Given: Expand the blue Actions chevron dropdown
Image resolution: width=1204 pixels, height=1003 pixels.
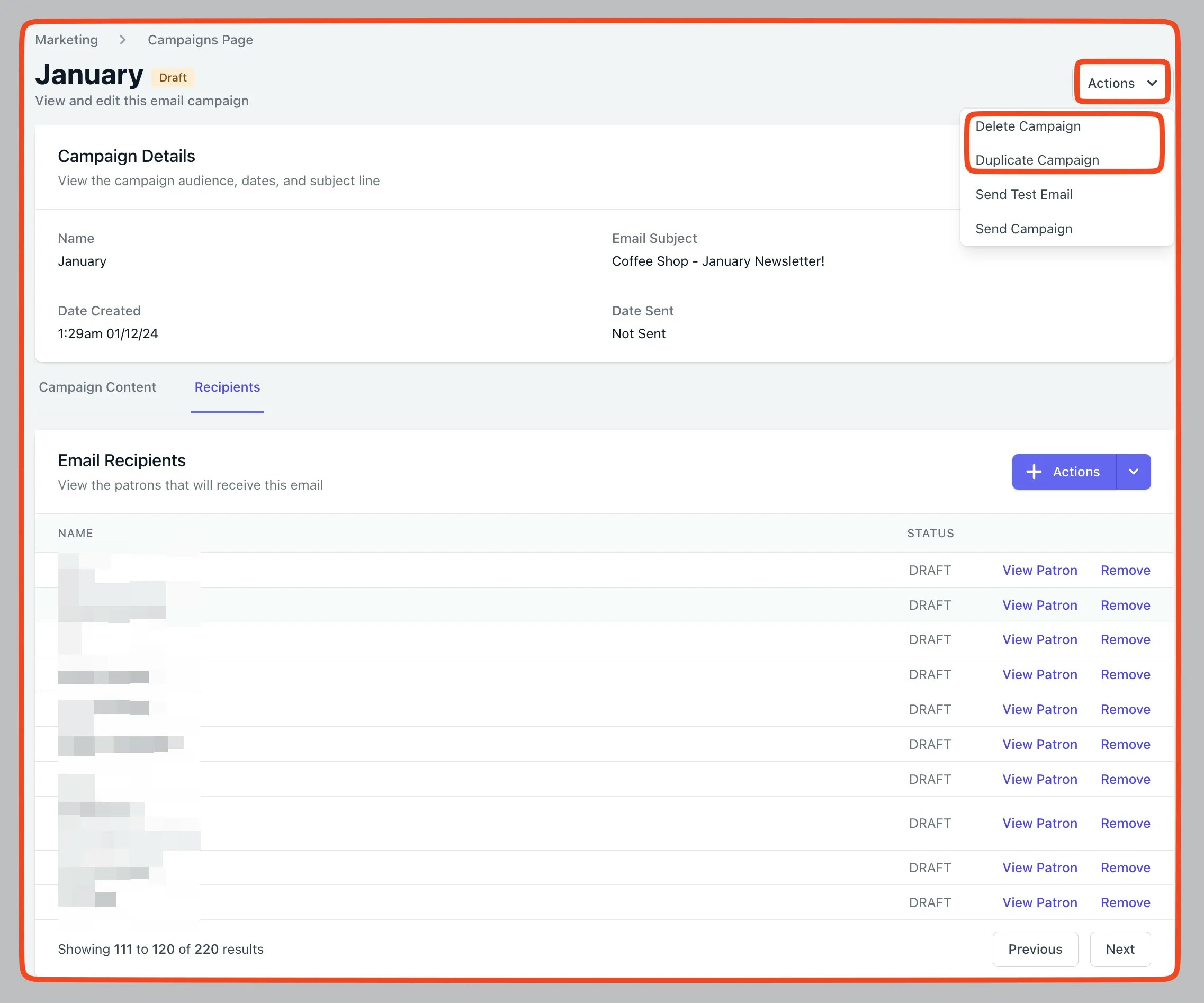Looking at the screenshot, I should pyautogui.click(x=1133, y=472).
